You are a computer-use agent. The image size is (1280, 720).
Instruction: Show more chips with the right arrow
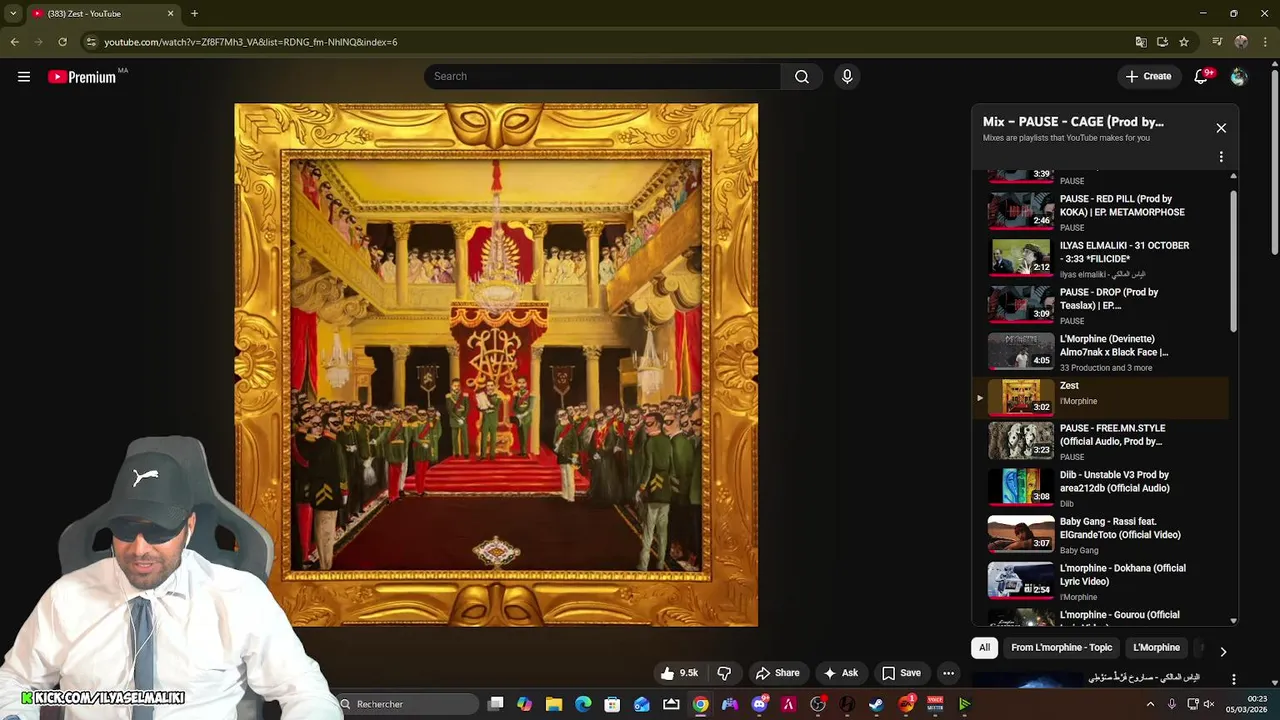(1223, 652)
